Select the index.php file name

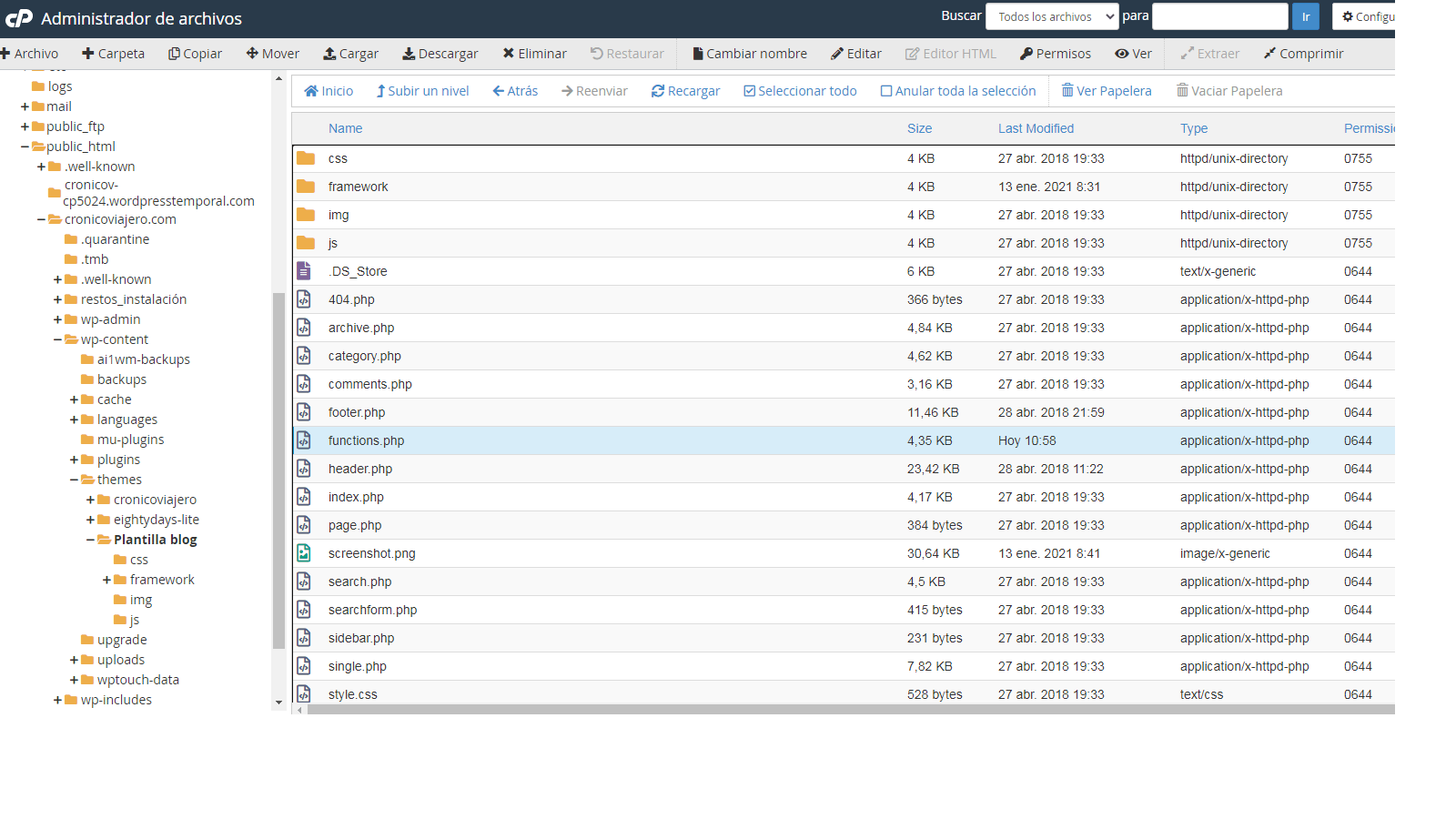pos(356,497)
